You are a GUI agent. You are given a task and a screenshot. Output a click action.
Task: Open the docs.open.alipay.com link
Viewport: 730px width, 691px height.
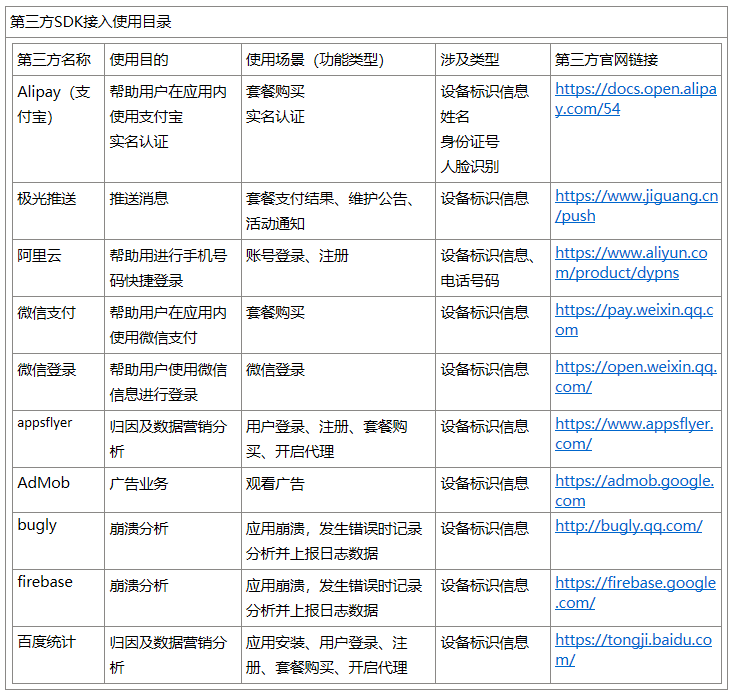(635, 99)
